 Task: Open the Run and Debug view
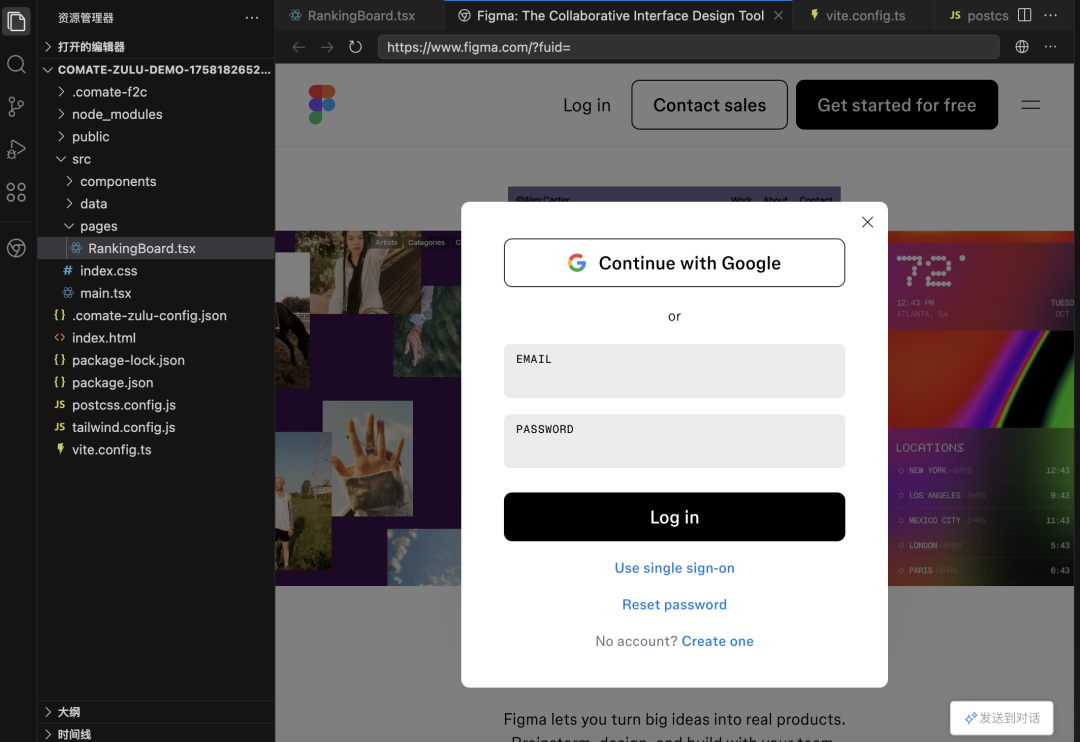16,150
